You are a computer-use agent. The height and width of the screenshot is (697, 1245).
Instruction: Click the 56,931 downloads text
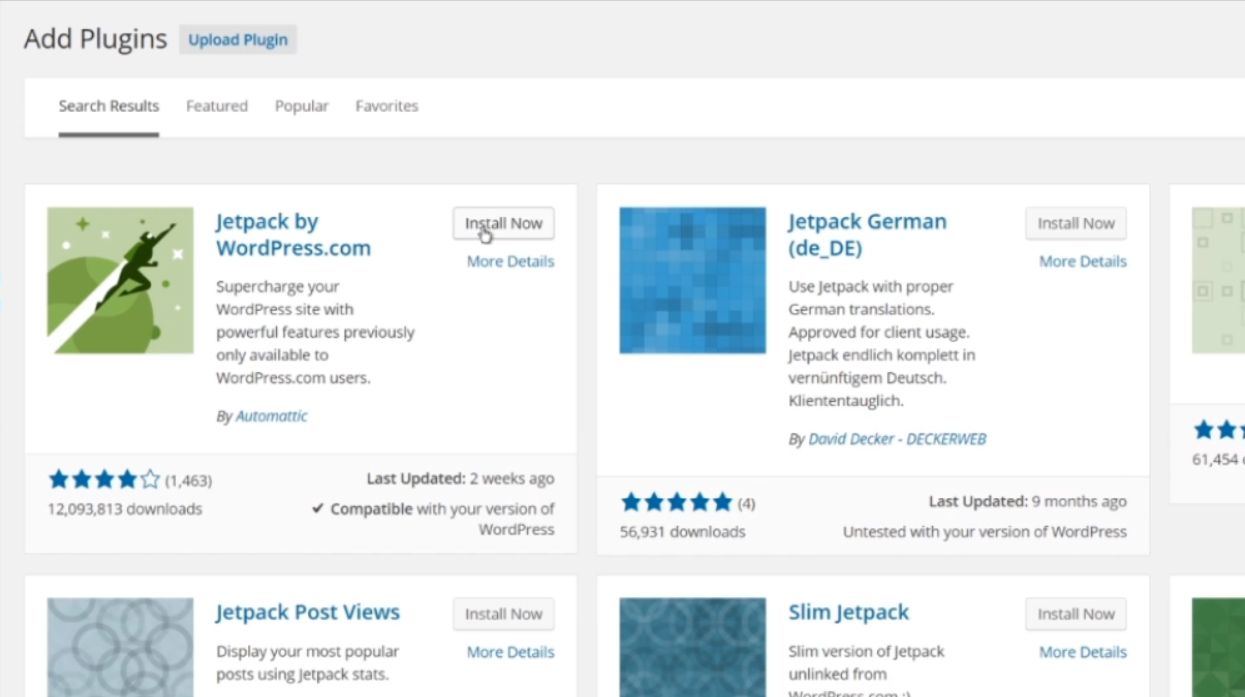click(x=683, y=532)
